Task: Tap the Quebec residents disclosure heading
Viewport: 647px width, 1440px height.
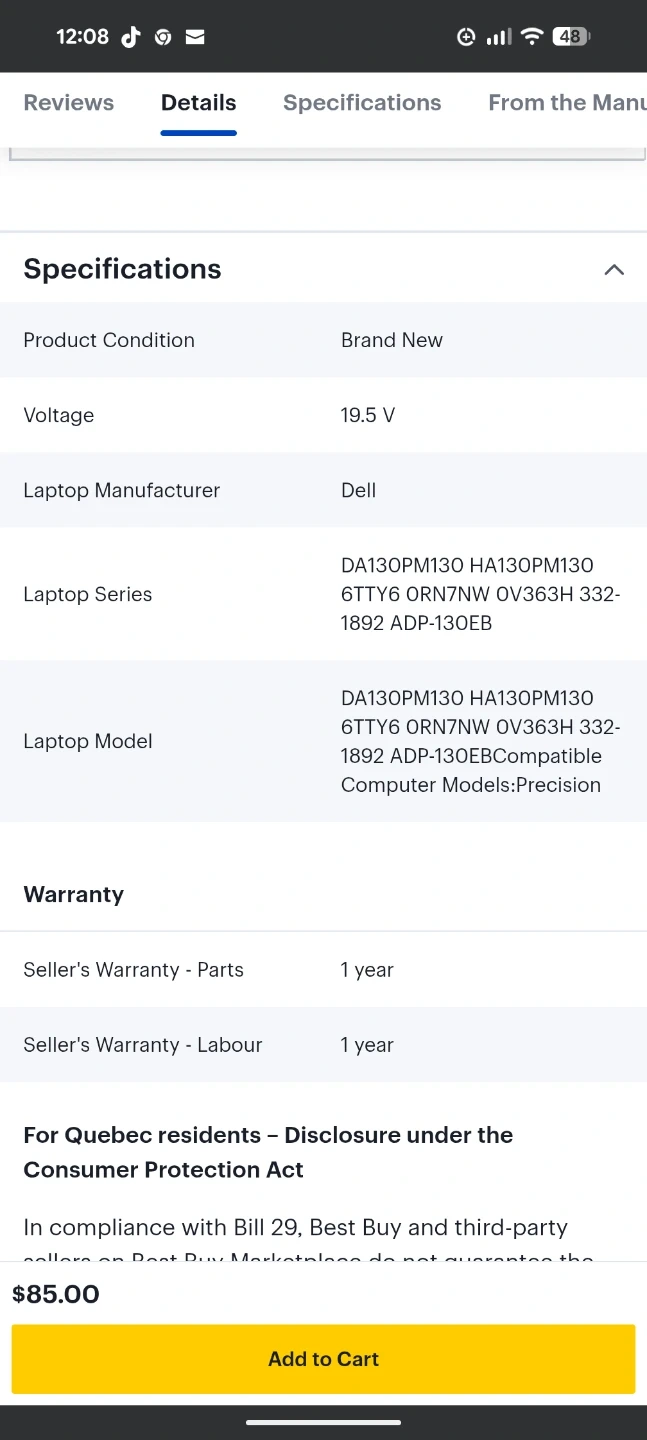Action: (x=268, y=1152)
